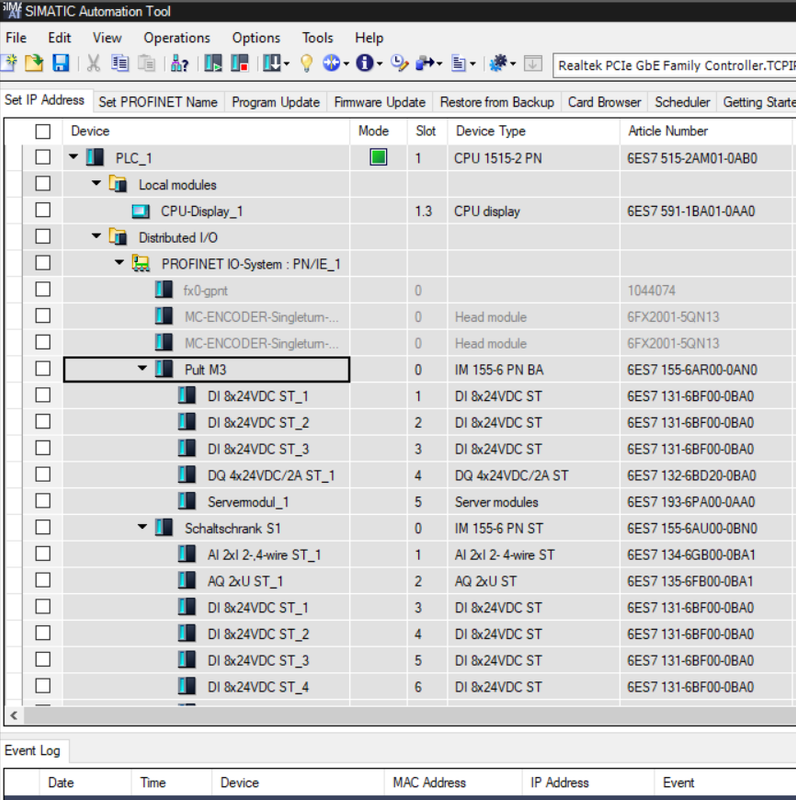Open the Download icon dropdown arrow
This screenshot has height=800, width=796.
pyautogui.click(x=286, y=64)
